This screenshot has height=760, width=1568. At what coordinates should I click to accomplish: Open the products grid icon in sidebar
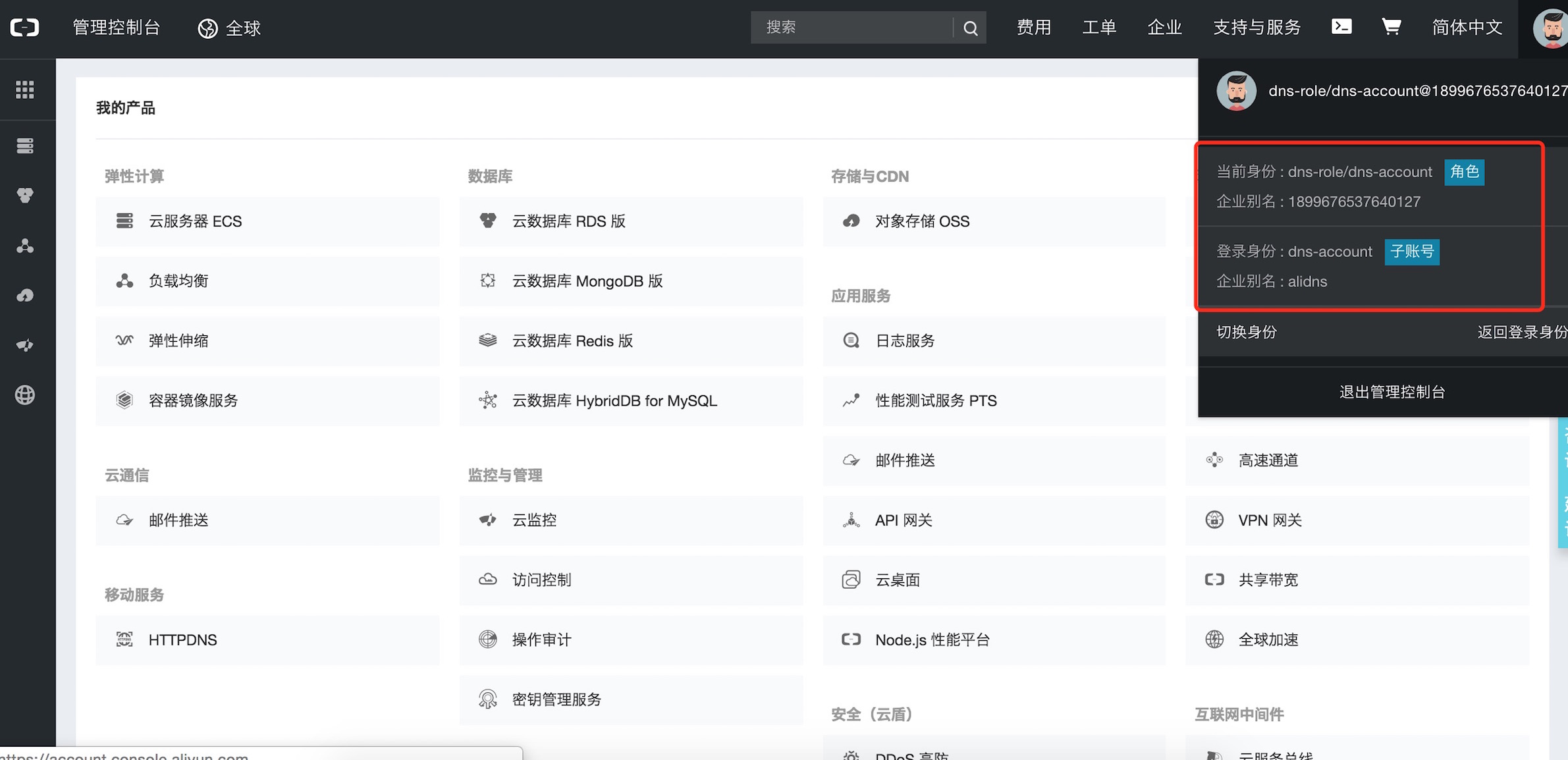click(x=25, y=90)
